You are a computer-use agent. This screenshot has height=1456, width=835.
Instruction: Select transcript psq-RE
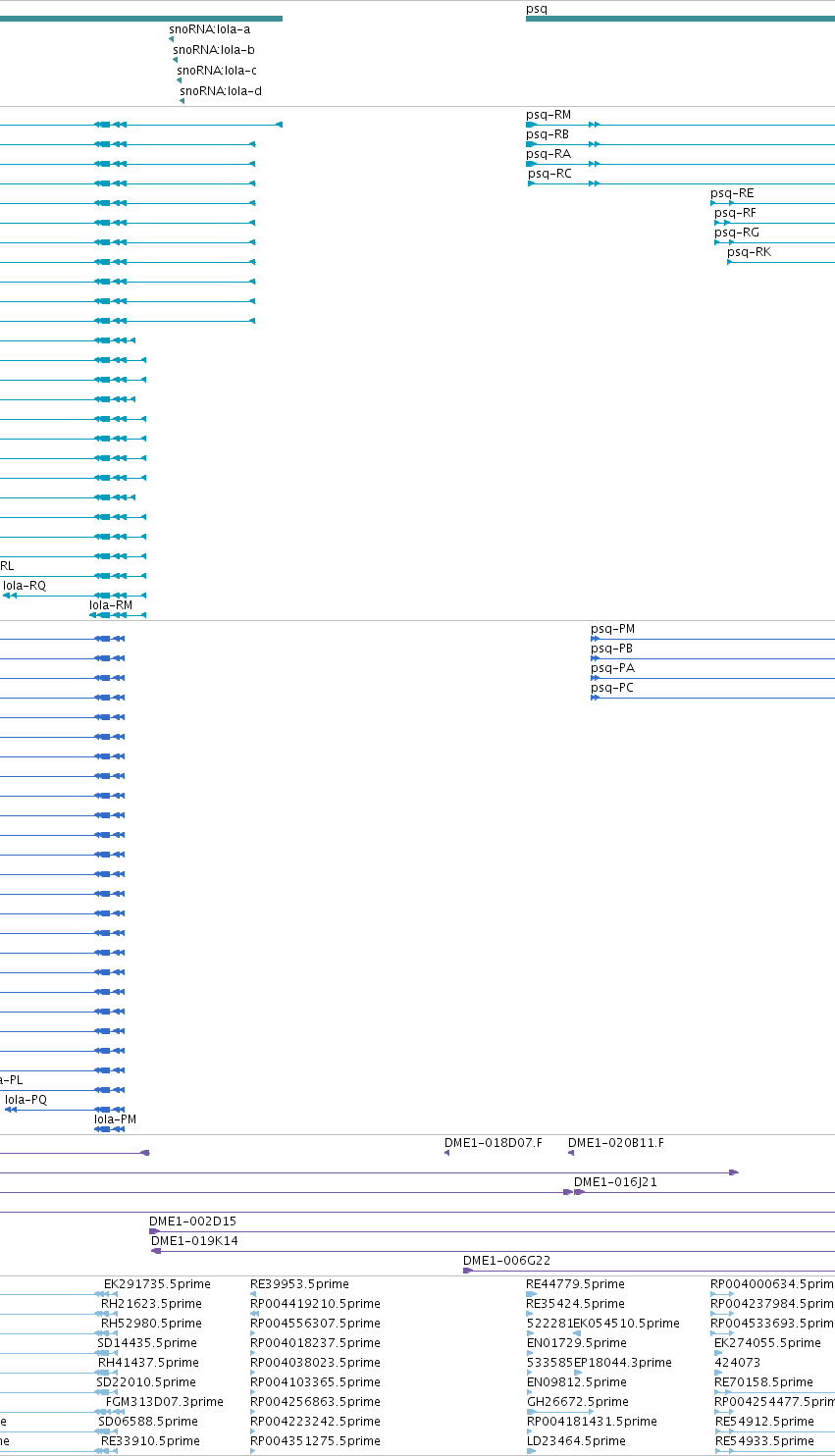coord(732,193)
